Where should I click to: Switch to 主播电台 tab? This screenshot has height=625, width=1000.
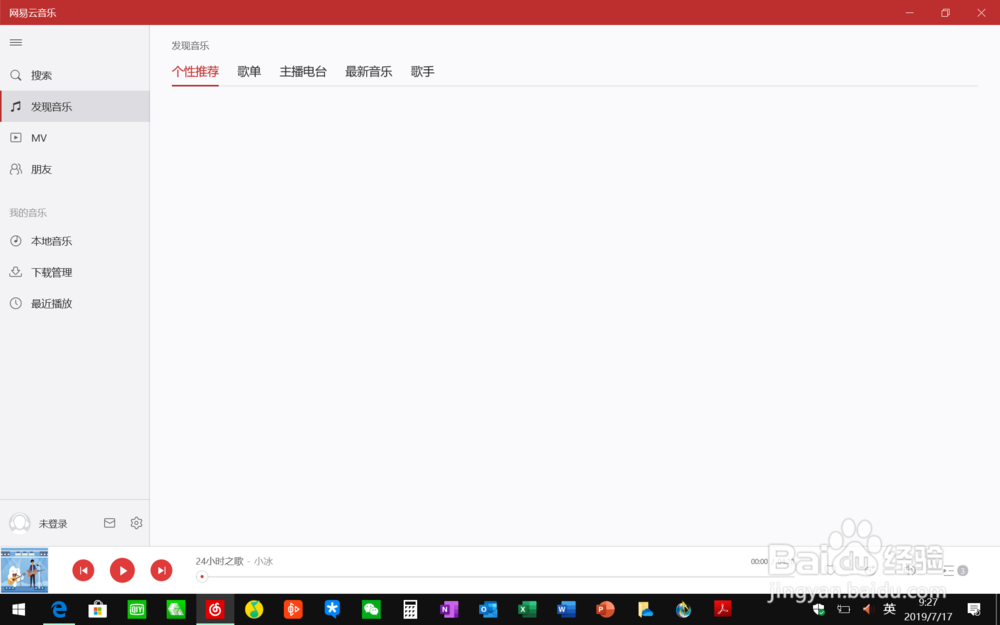303,71
